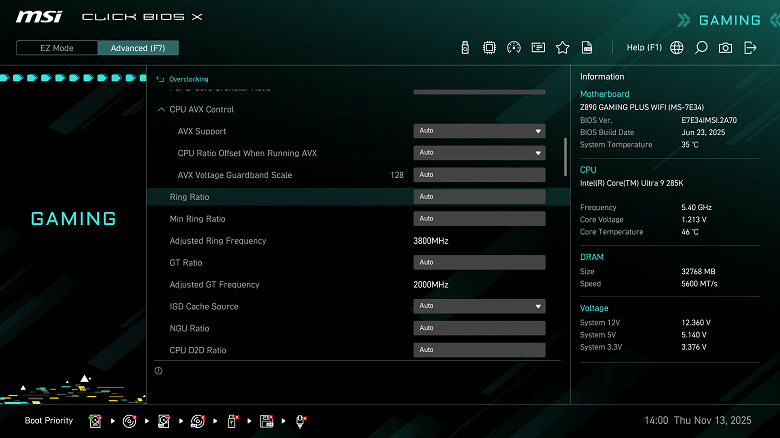Open the M-Flash USB drive icon
This screenshot has width=780, height=438.
tap(465, 47)
